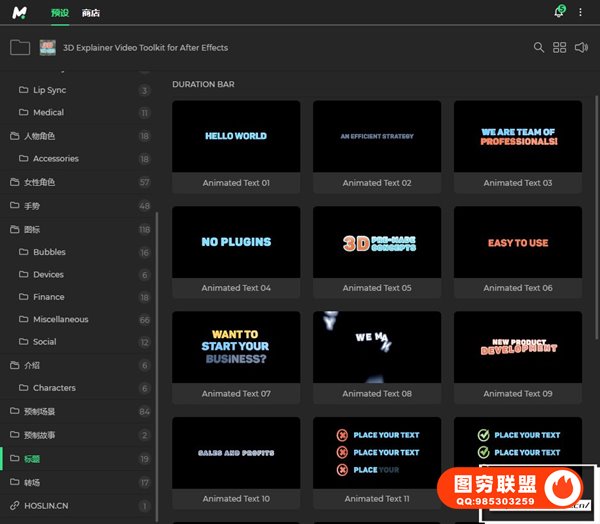Open the Lip Sync subfolder
The height and width of the screenshot is (524, 600).
[x=49, y=90]
